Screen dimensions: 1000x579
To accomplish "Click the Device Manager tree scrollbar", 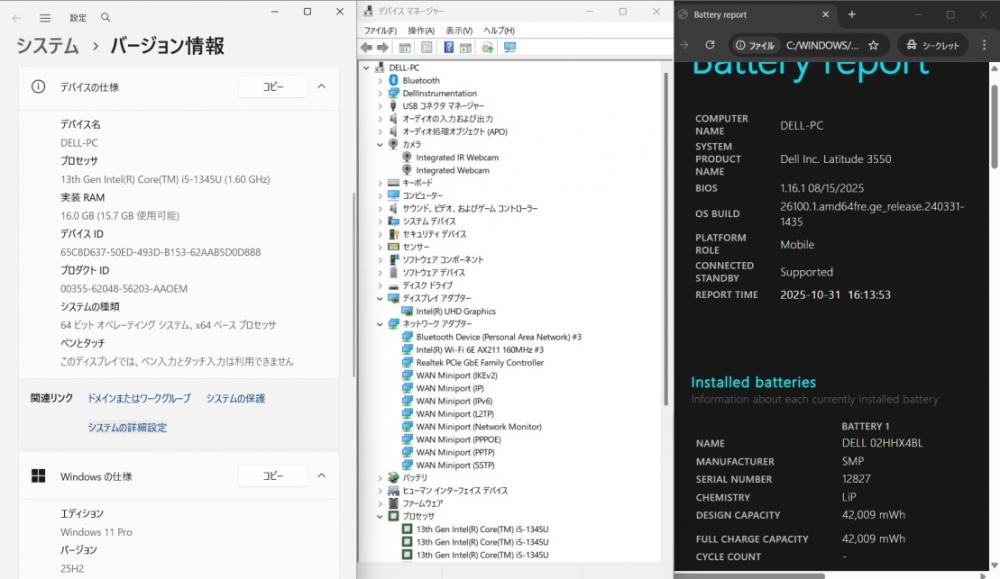I will coord(666,239).
